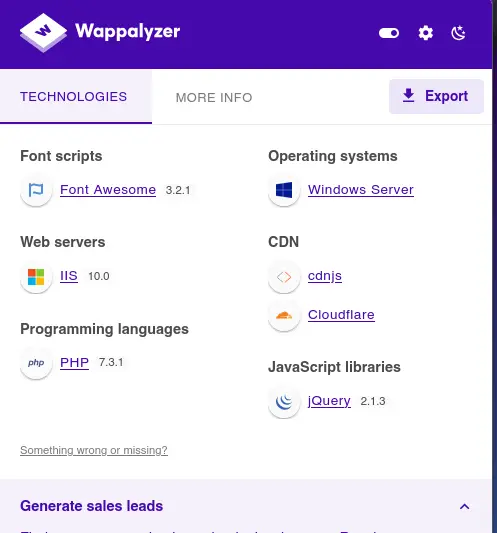The height and width of the screenshot is (533, 497).
Task: Click the JavaScript libraries heading
Action: coord(335,367)
